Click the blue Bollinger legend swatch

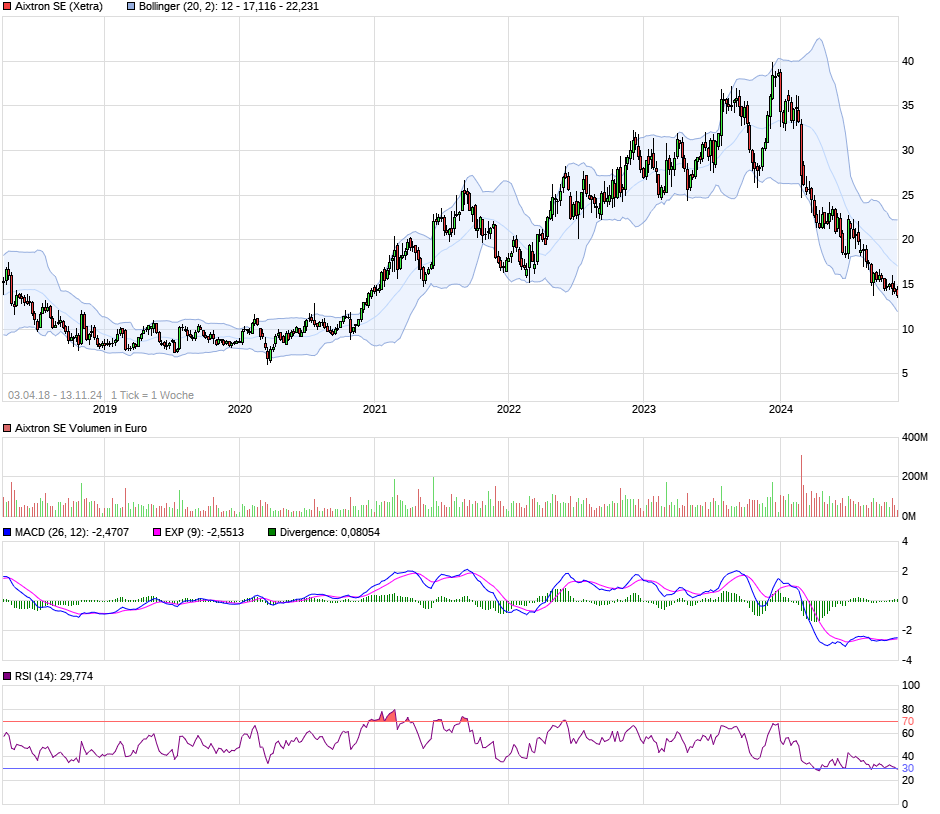(131, 7)
